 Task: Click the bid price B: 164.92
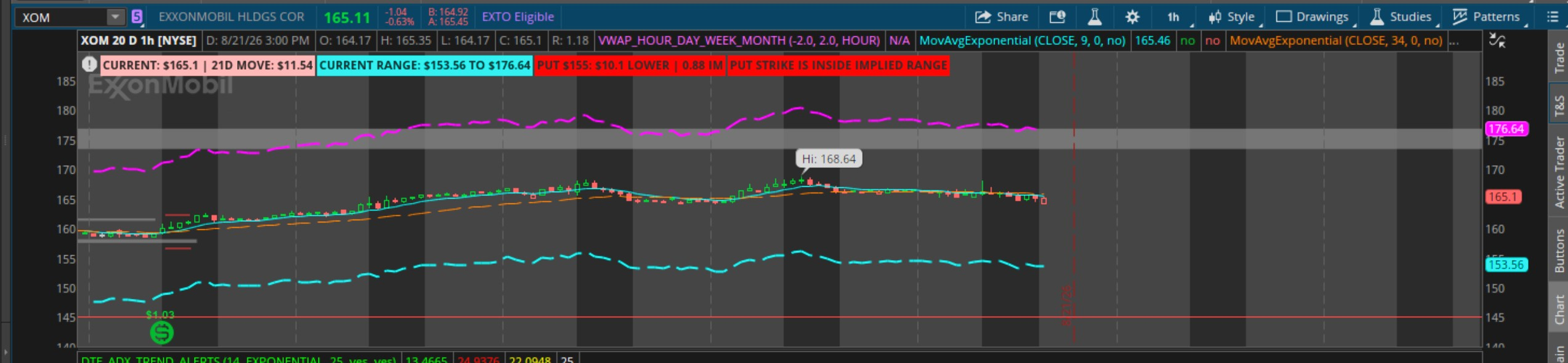pos(448,12)
